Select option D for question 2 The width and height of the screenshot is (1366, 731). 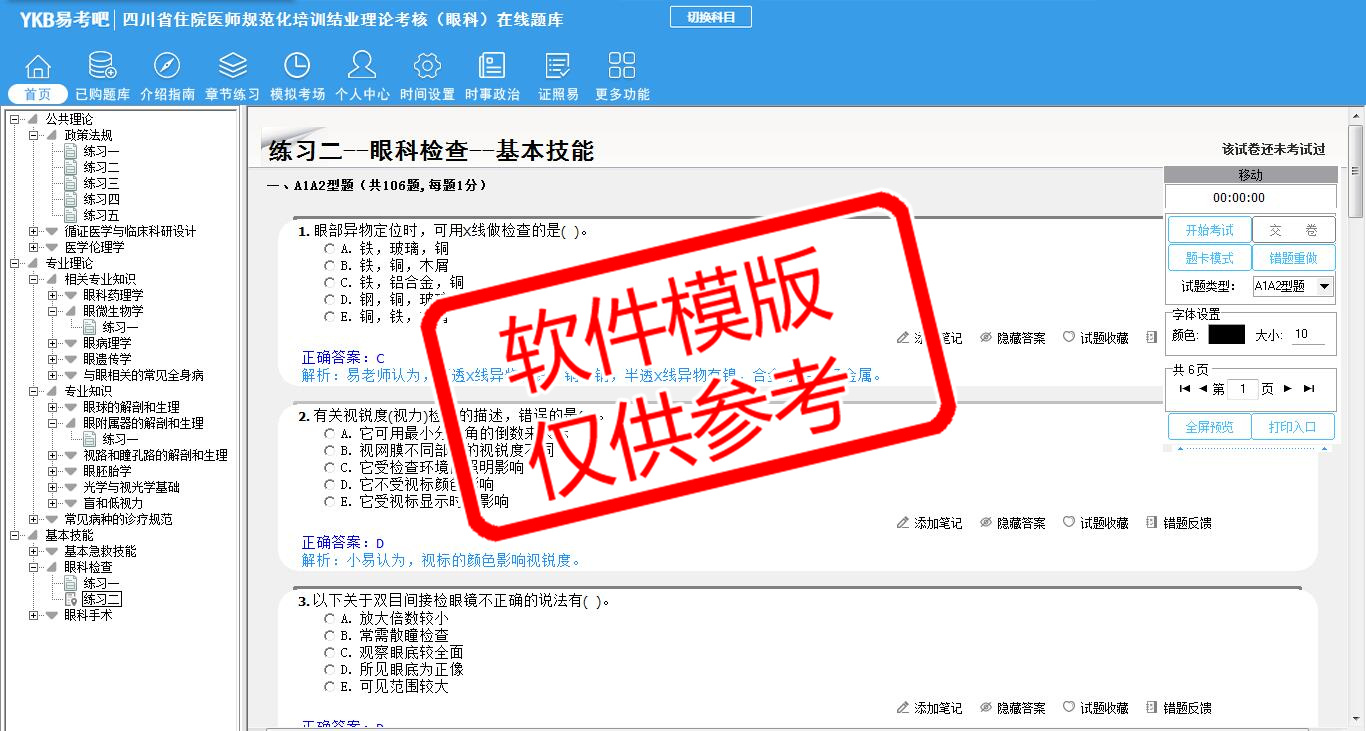pyautogui.click(x=329, y=485)
